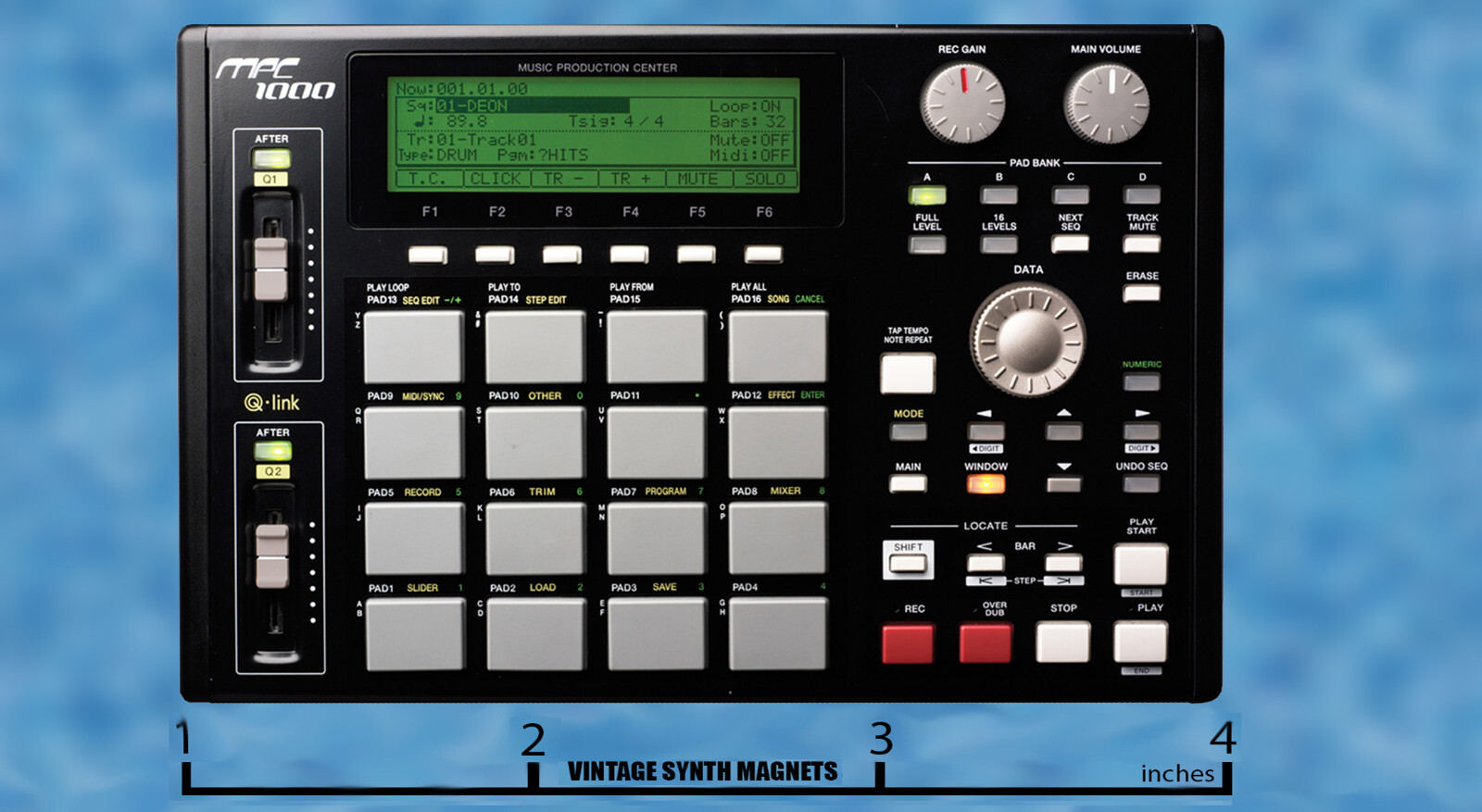Click the SHIFT button
The width and height of the screenshot is (1482, 812).
(x=908, y=562)
